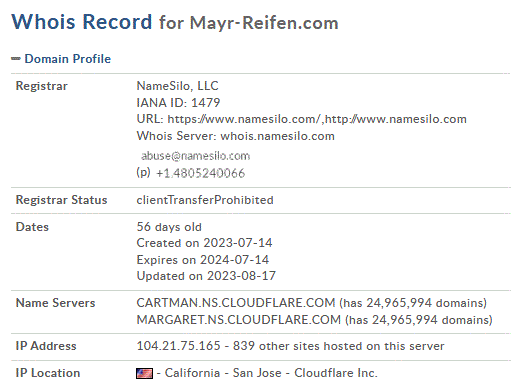Viewport: 512px width, 385px height.
Task: Click the Whois Record page title
Action: [x=82, y=22]
